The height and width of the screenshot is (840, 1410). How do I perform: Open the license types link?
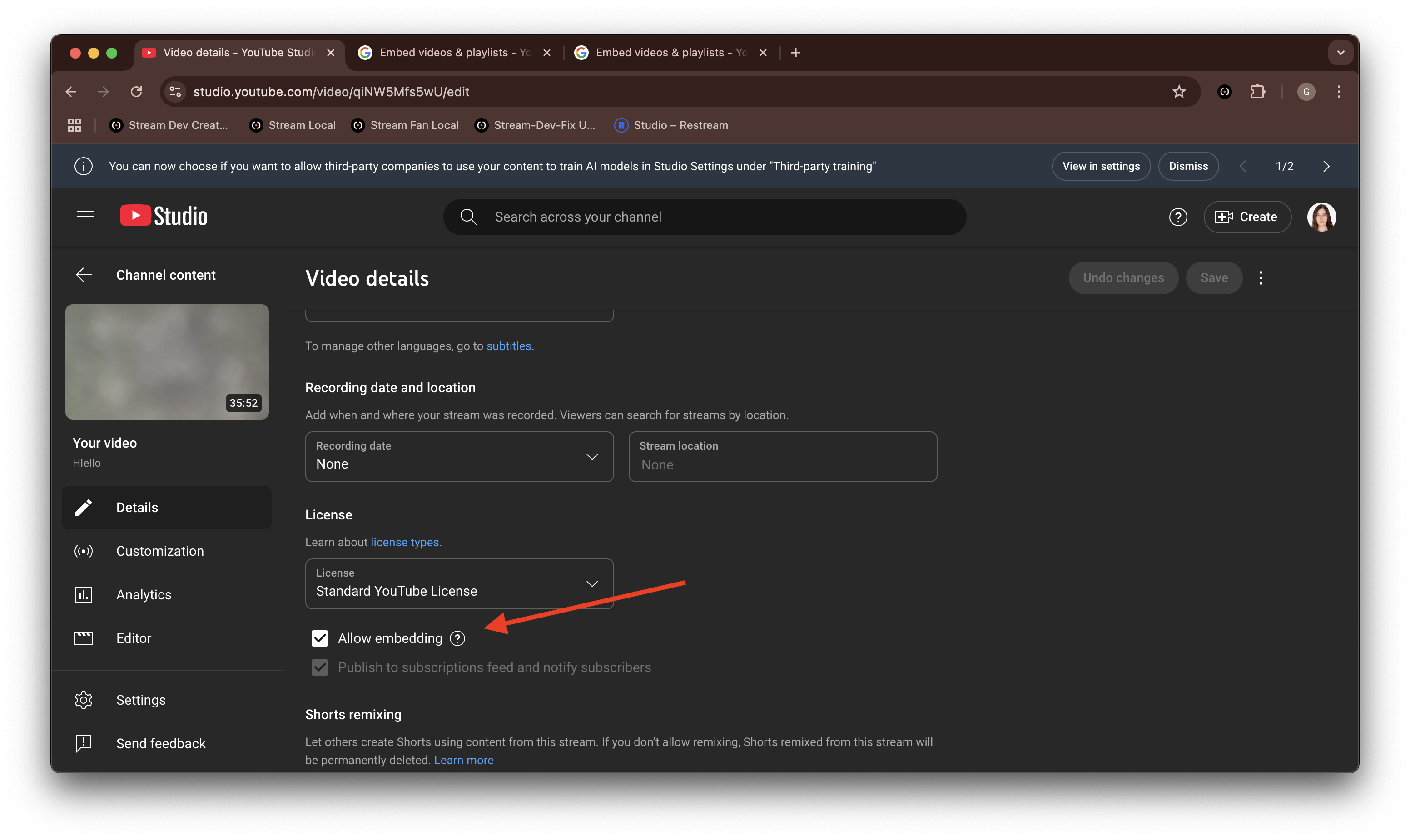point(404,542)
